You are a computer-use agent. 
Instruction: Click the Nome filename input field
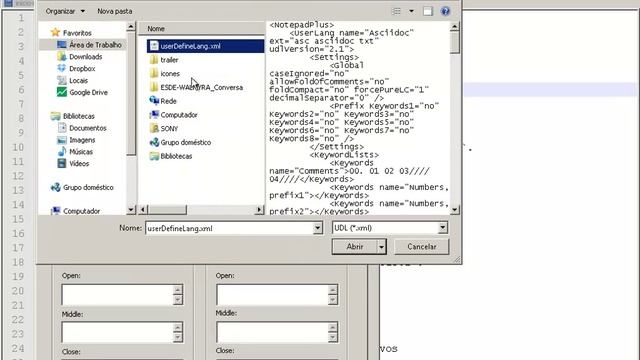(229, 228)
